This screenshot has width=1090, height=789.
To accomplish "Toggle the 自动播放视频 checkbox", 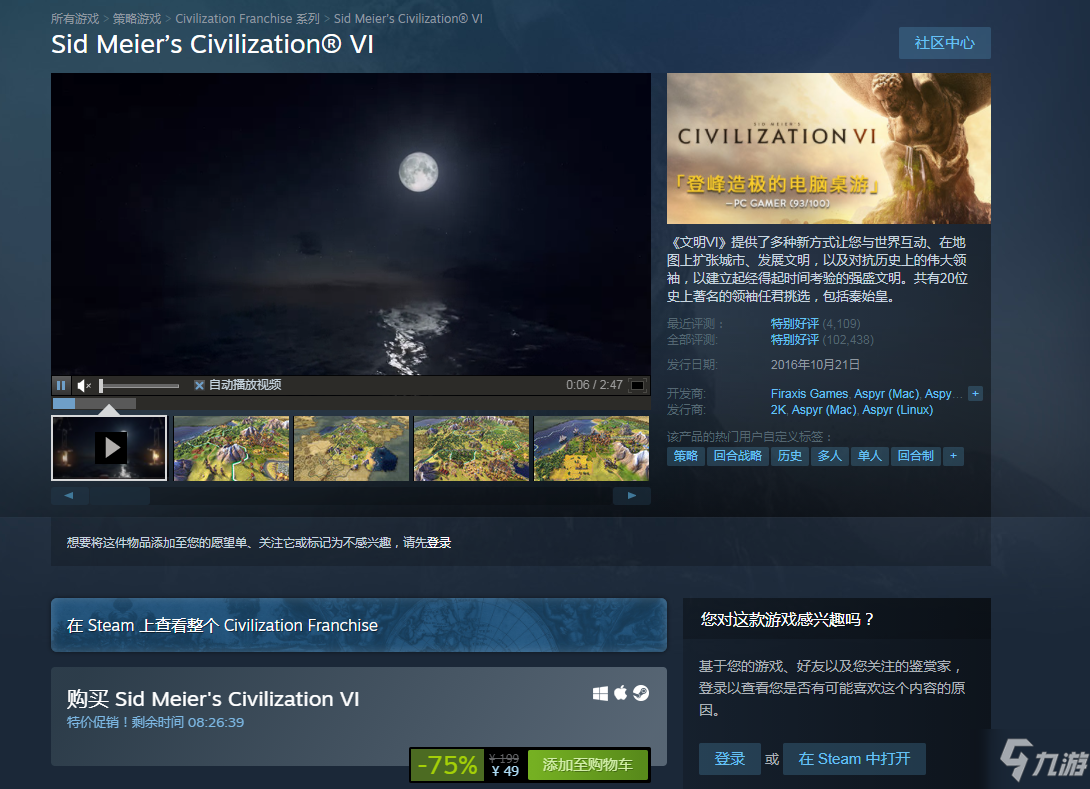I will (x=199, y=385).
